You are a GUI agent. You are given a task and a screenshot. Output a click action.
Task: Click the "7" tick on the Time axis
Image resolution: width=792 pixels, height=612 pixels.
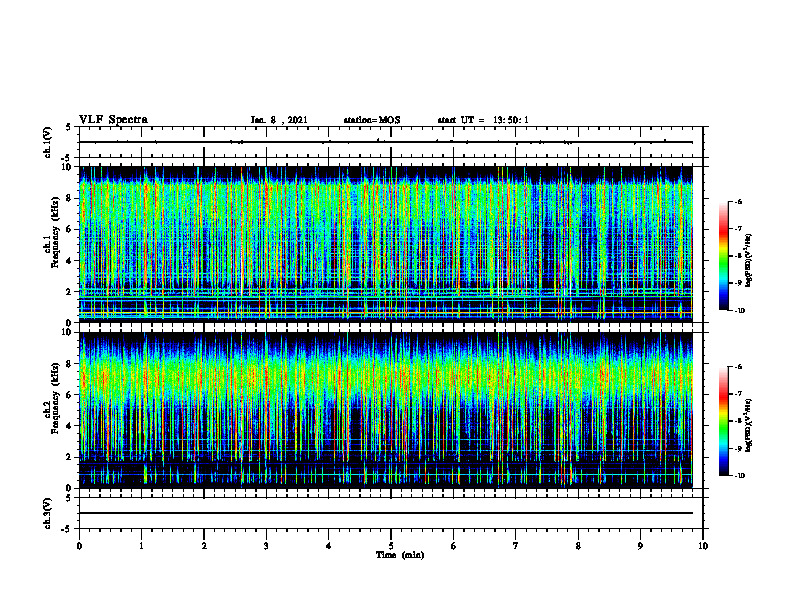coord(516,546)
